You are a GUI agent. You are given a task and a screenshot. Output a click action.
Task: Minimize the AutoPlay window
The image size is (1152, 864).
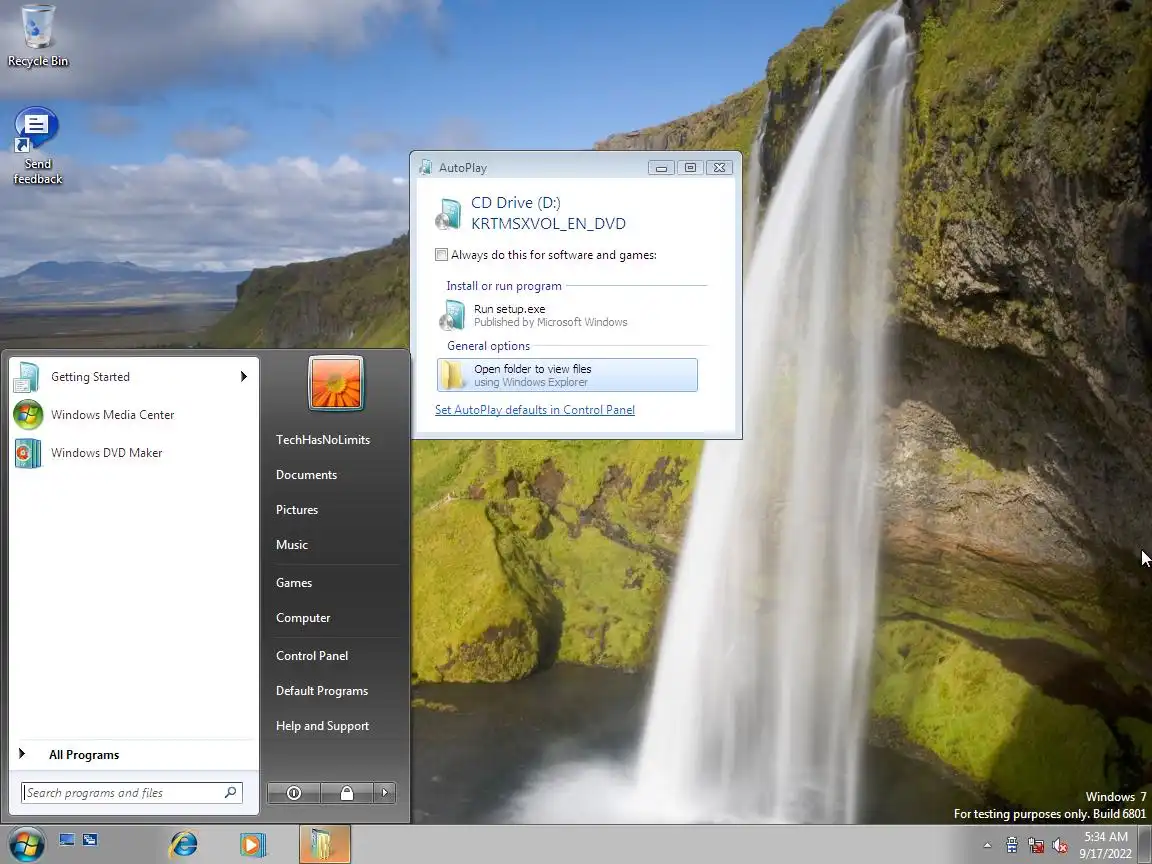(661, 168)
